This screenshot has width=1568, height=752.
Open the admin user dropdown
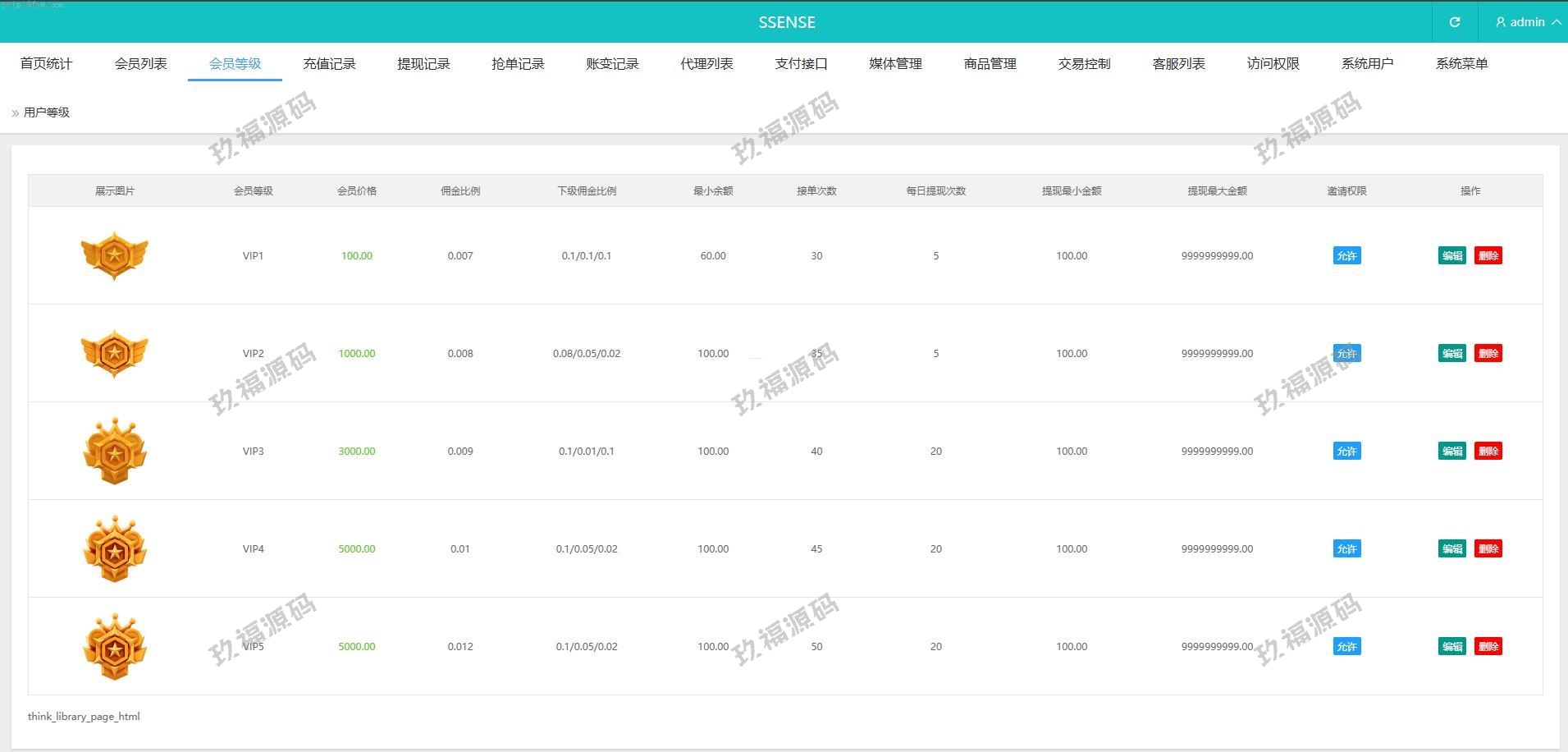coord(1527,22)
